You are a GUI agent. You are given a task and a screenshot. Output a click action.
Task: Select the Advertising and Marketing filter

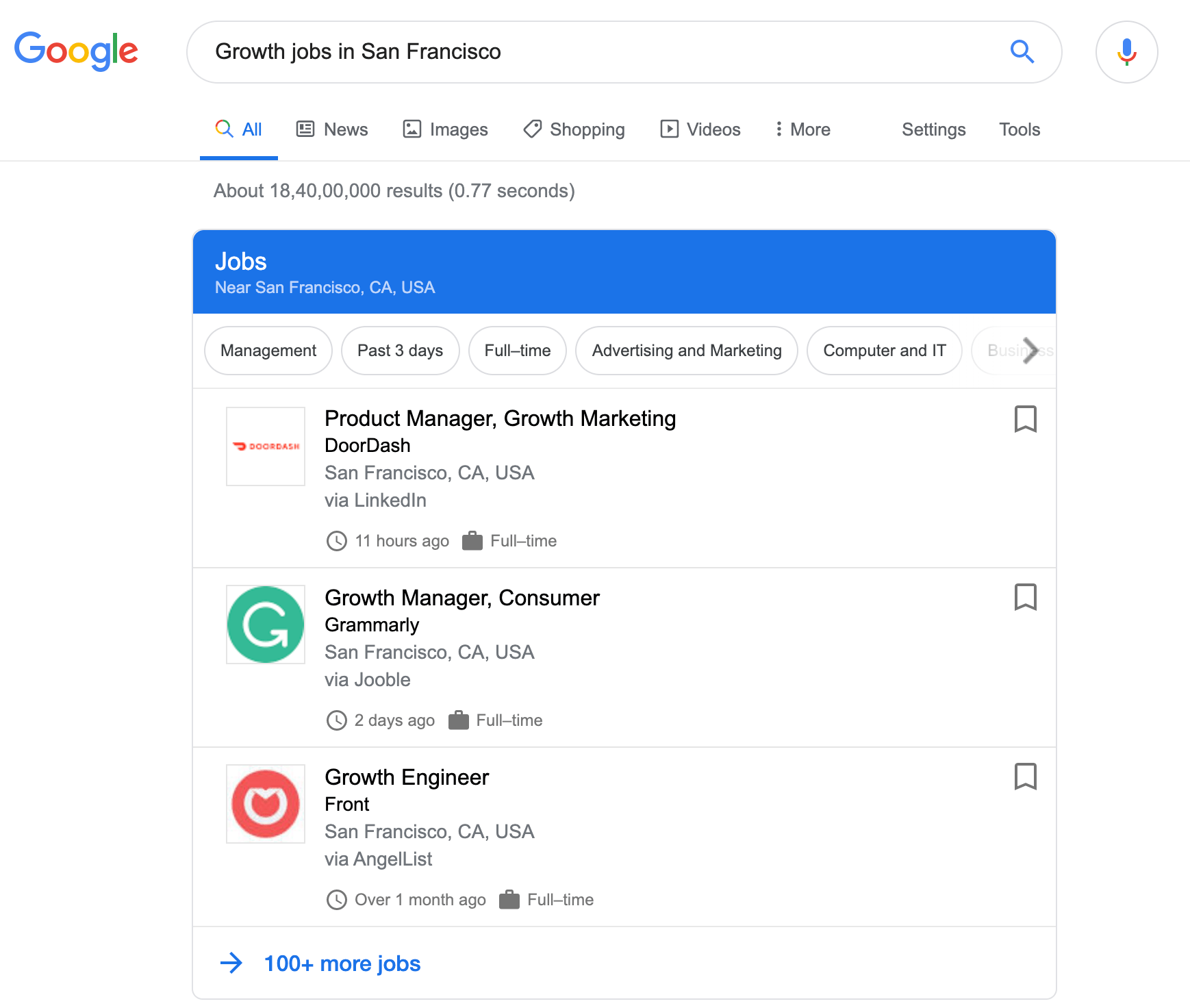click(x=686, y=351)
